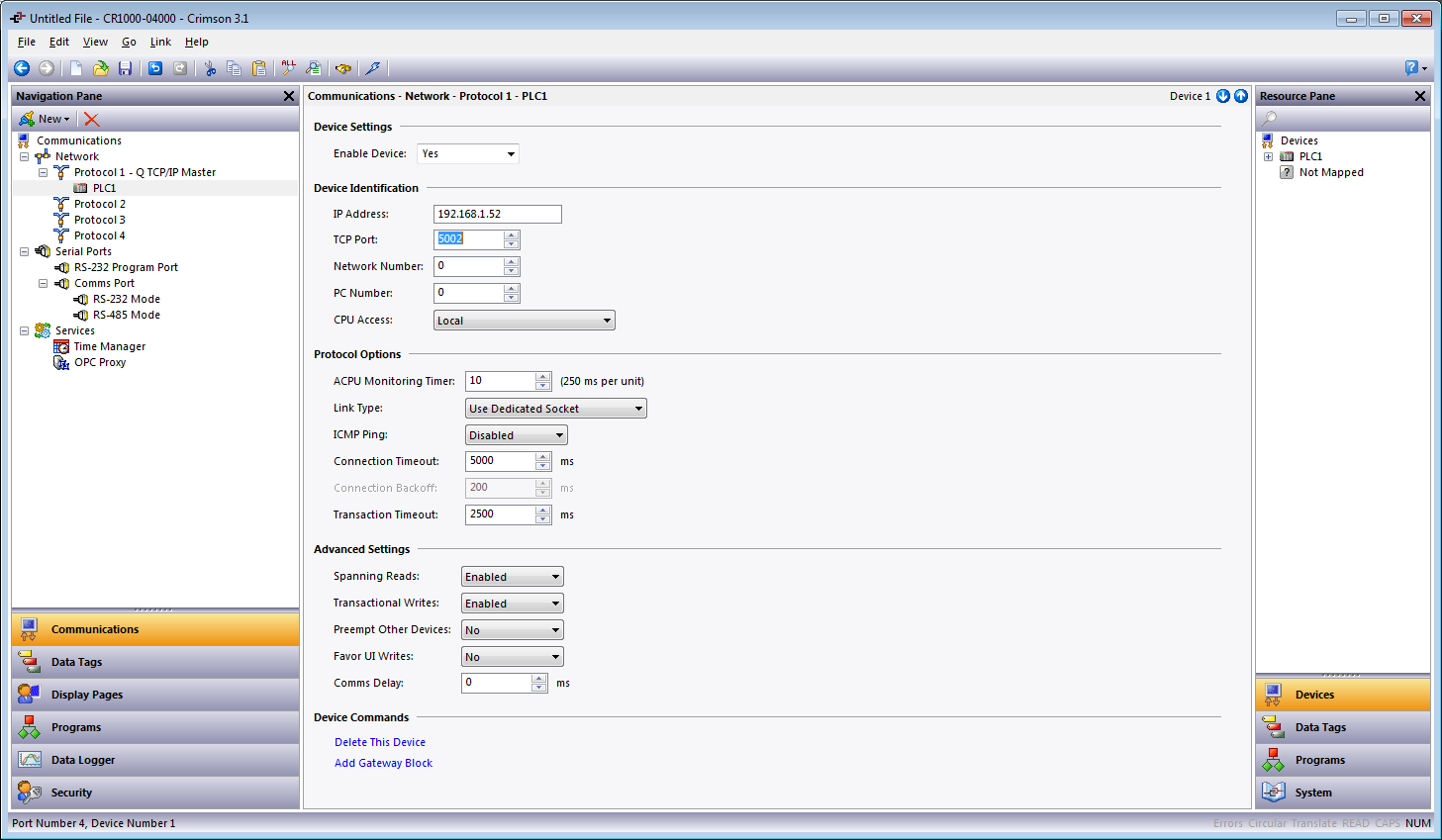Viewport: 1442px width, 840px height.
Task: Open the Help menu
Action: (x=196, y=42)
